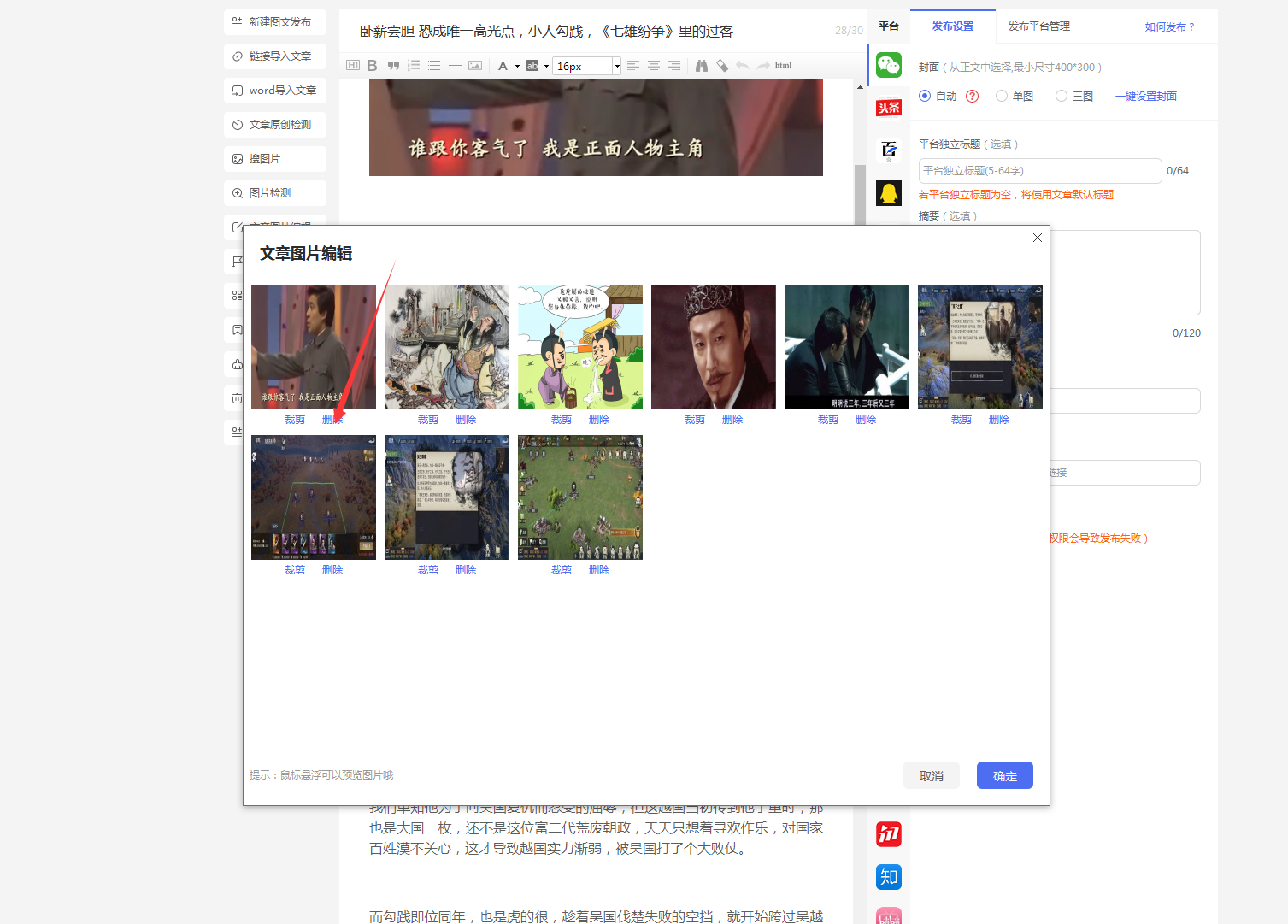1288x924 pixels.
Task: Click the blockquote icon in toolbar
Action: [393, 66]
